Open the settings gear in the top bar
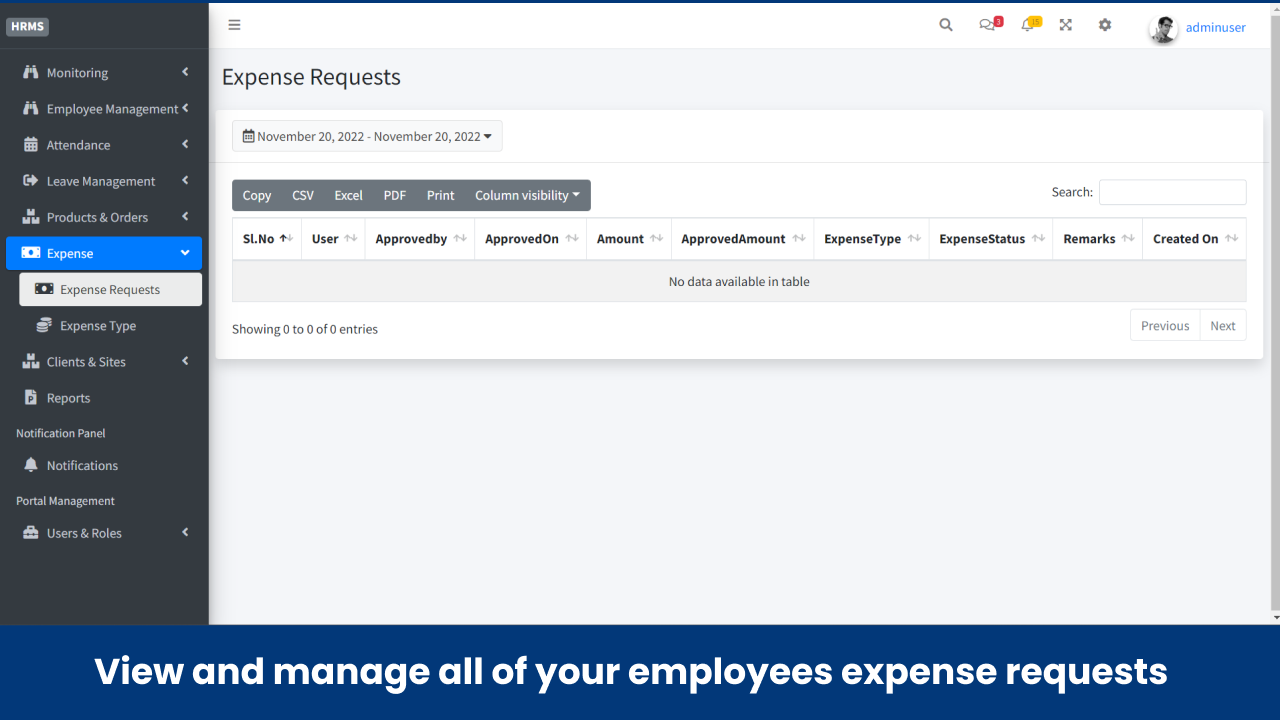The height and width of the screenshot is (720, 1280). tap(1104, 24)
